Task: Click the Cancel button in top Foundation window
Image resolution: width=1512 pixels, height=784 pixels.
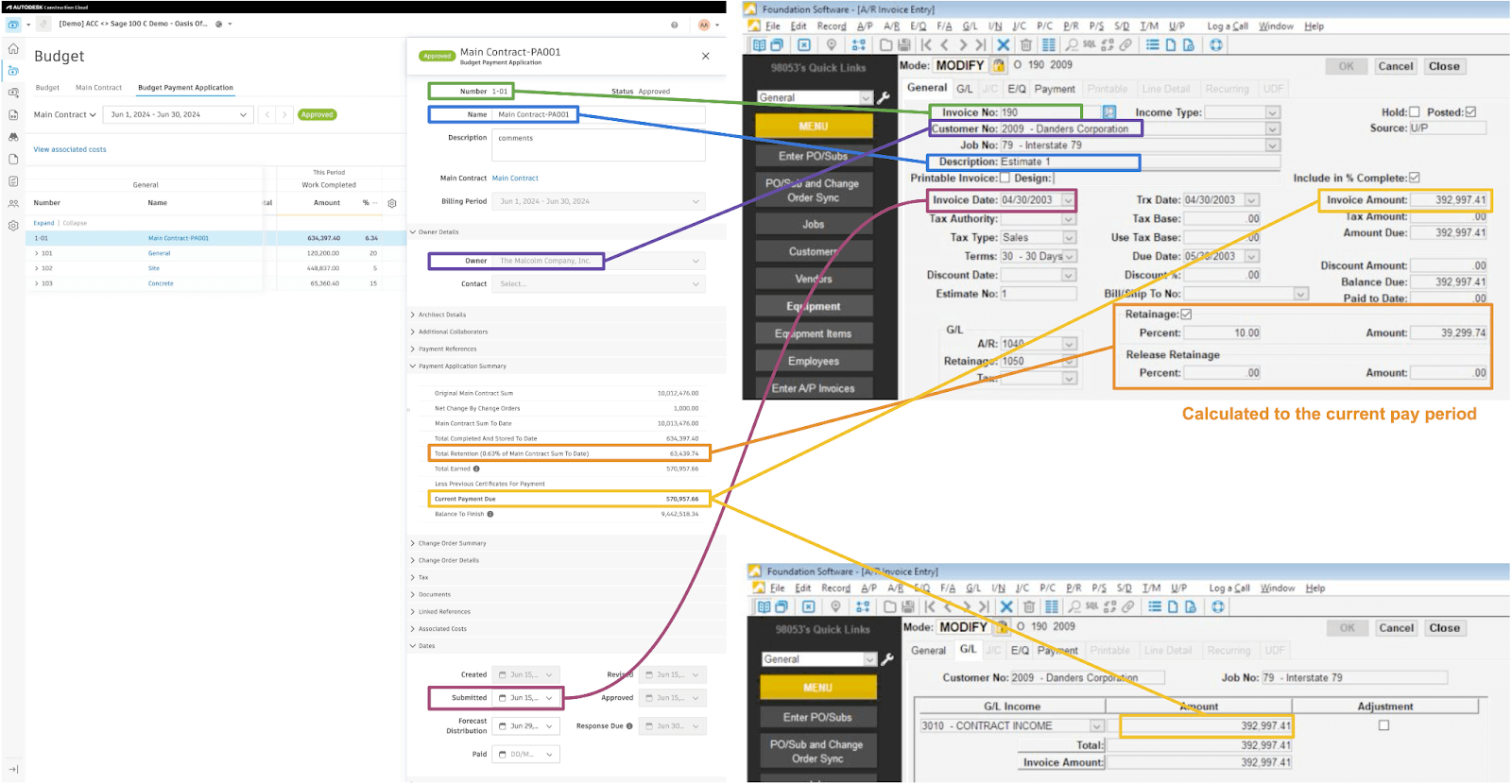Action: [1396, 66]
